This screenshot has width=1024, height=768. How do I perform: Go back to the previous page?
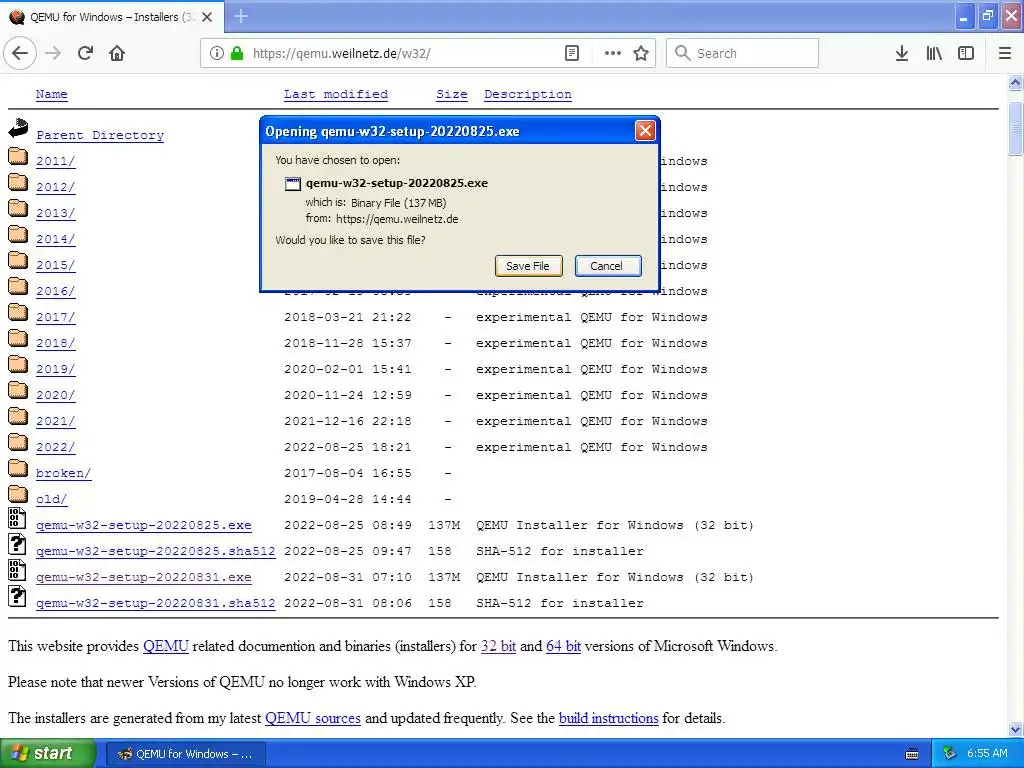20,54
